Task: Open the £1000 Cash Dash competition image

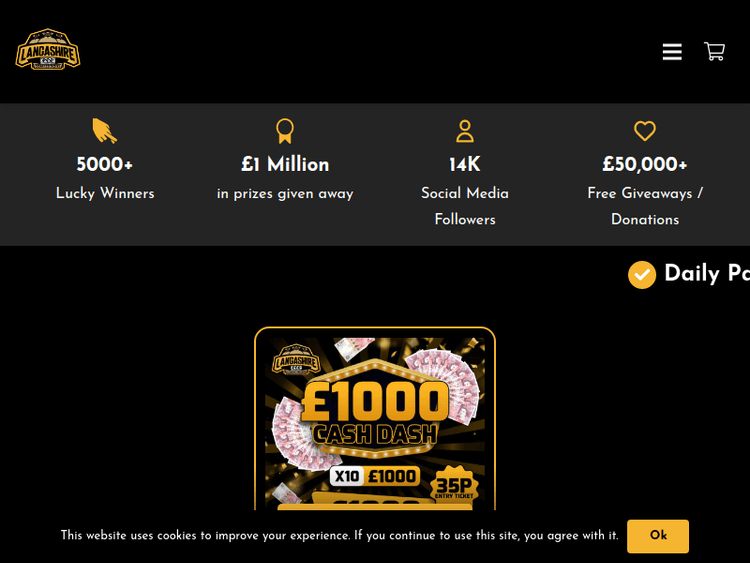Action: point(375,419)
